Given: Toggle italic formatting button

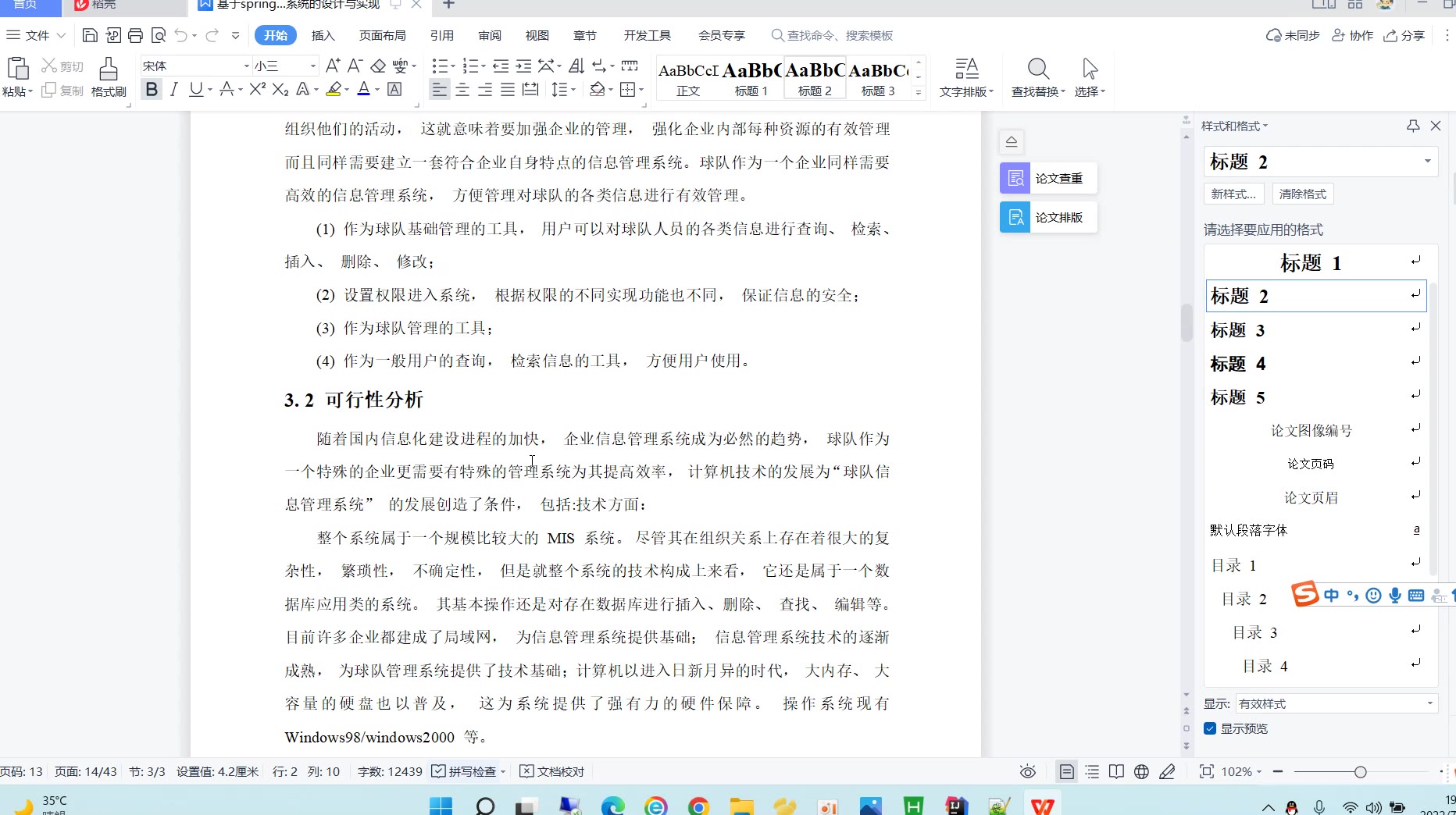Looking at the screenshot, I should (x=173, y=90).
